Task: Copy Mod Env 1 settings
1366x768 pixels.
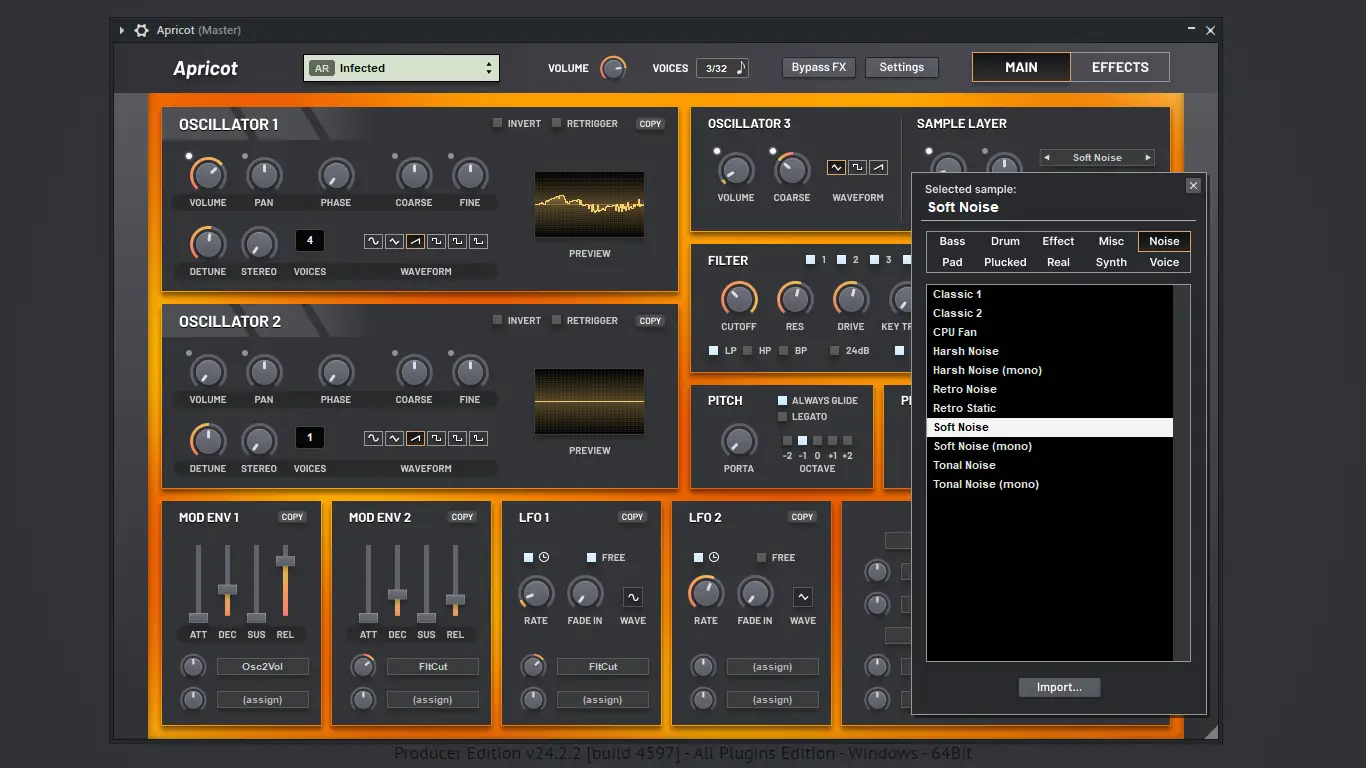Action: (292, 517)
